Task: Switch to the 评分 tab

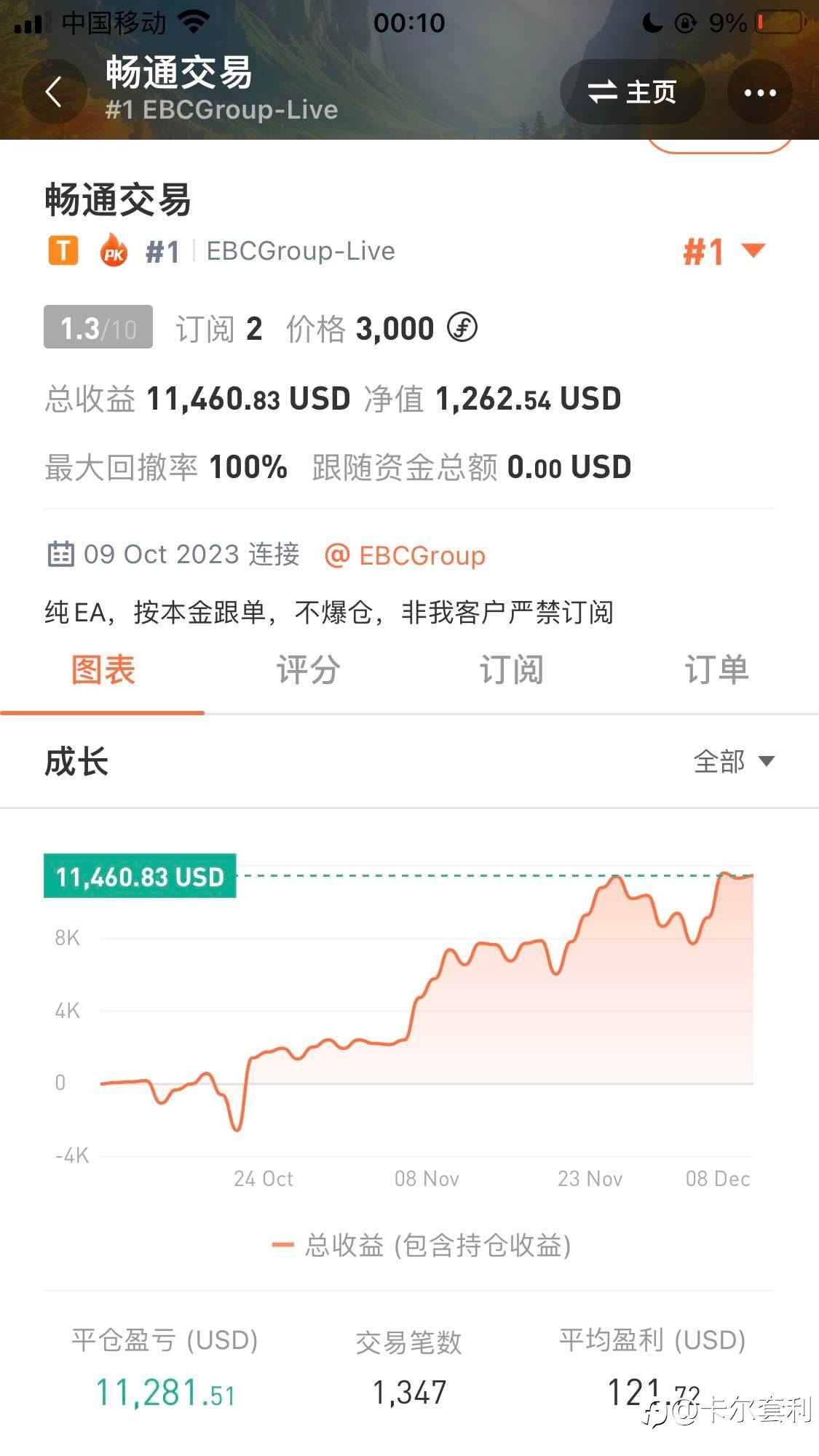Action: pos(307,669)
